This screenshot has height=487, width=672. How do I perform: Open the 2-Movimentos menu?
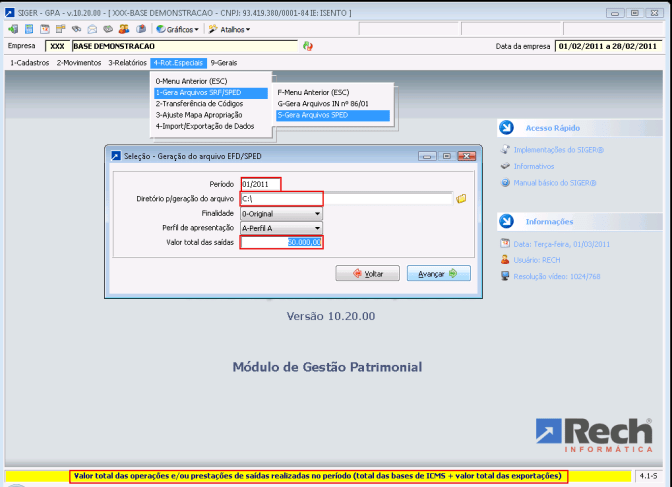click(x=79, y=63)
